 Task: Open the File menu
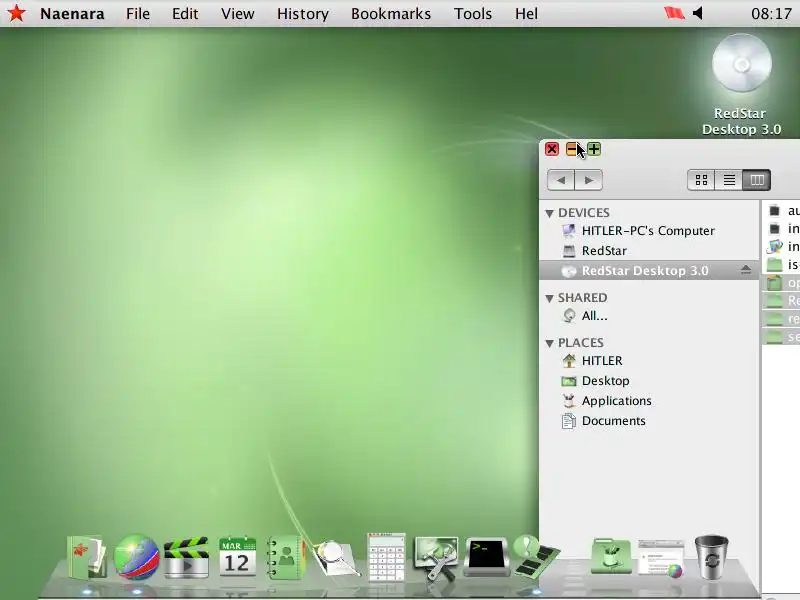tap(138, 14)
